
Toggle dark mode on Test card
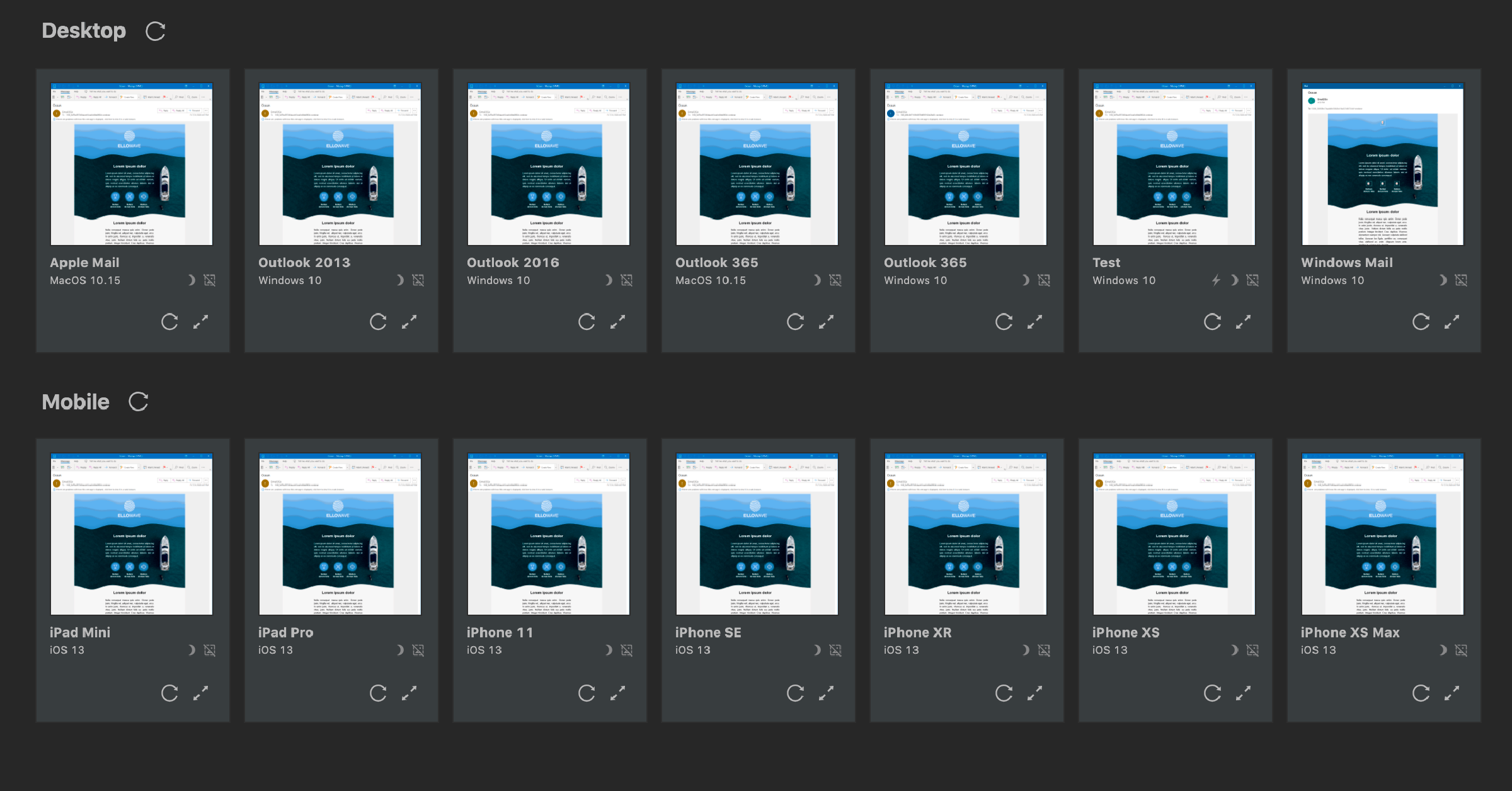click(x=1234, y=280)
